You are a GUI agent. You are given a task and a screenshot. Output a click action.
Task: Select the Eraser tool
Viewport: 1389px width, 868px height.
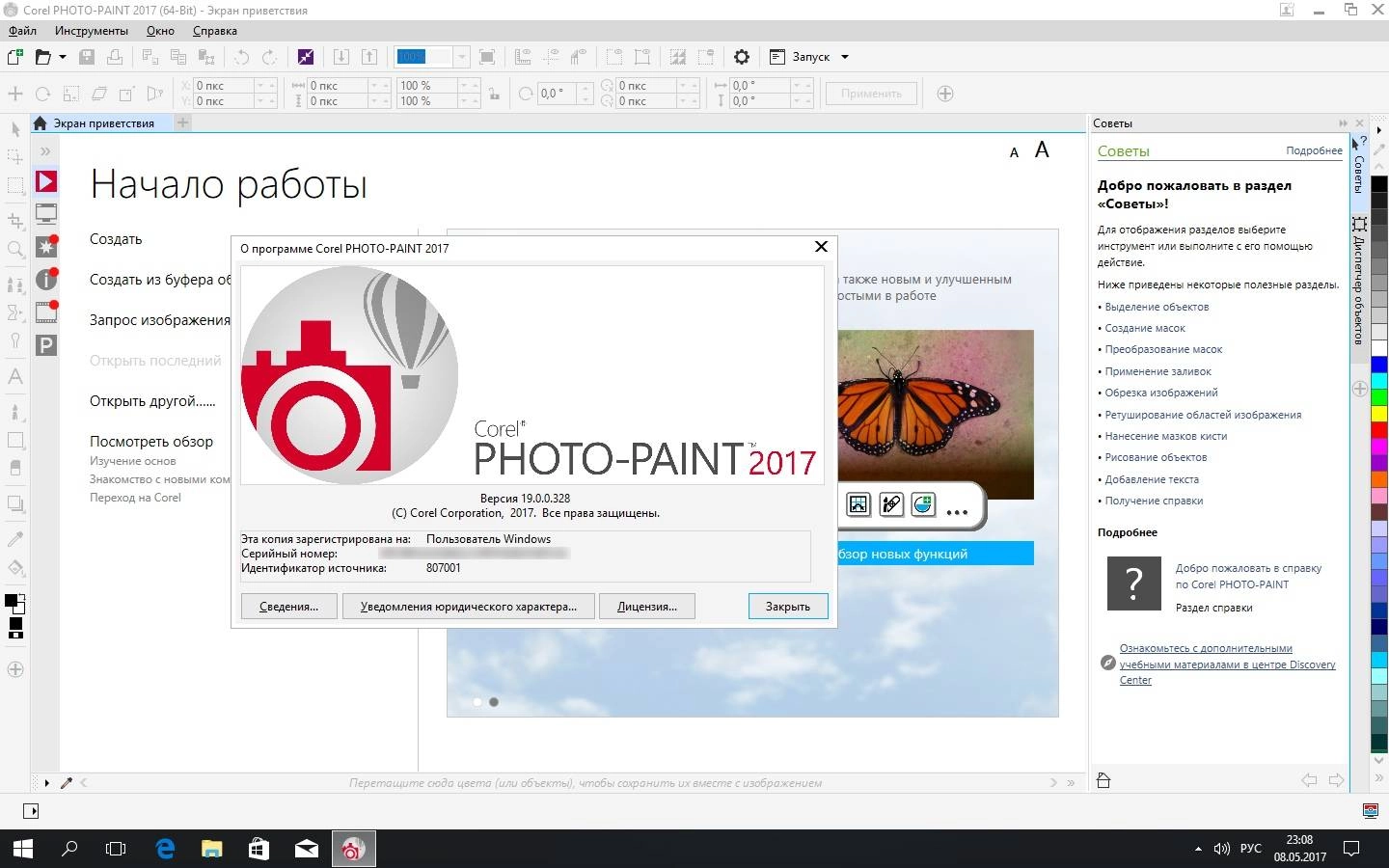click(14, 466)
